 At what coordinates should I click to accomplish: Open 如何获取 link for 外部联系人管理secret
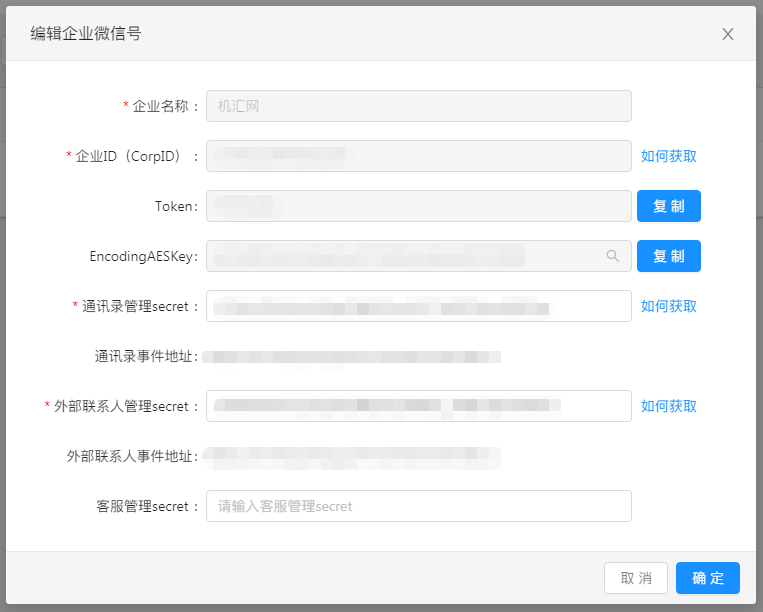669,406
